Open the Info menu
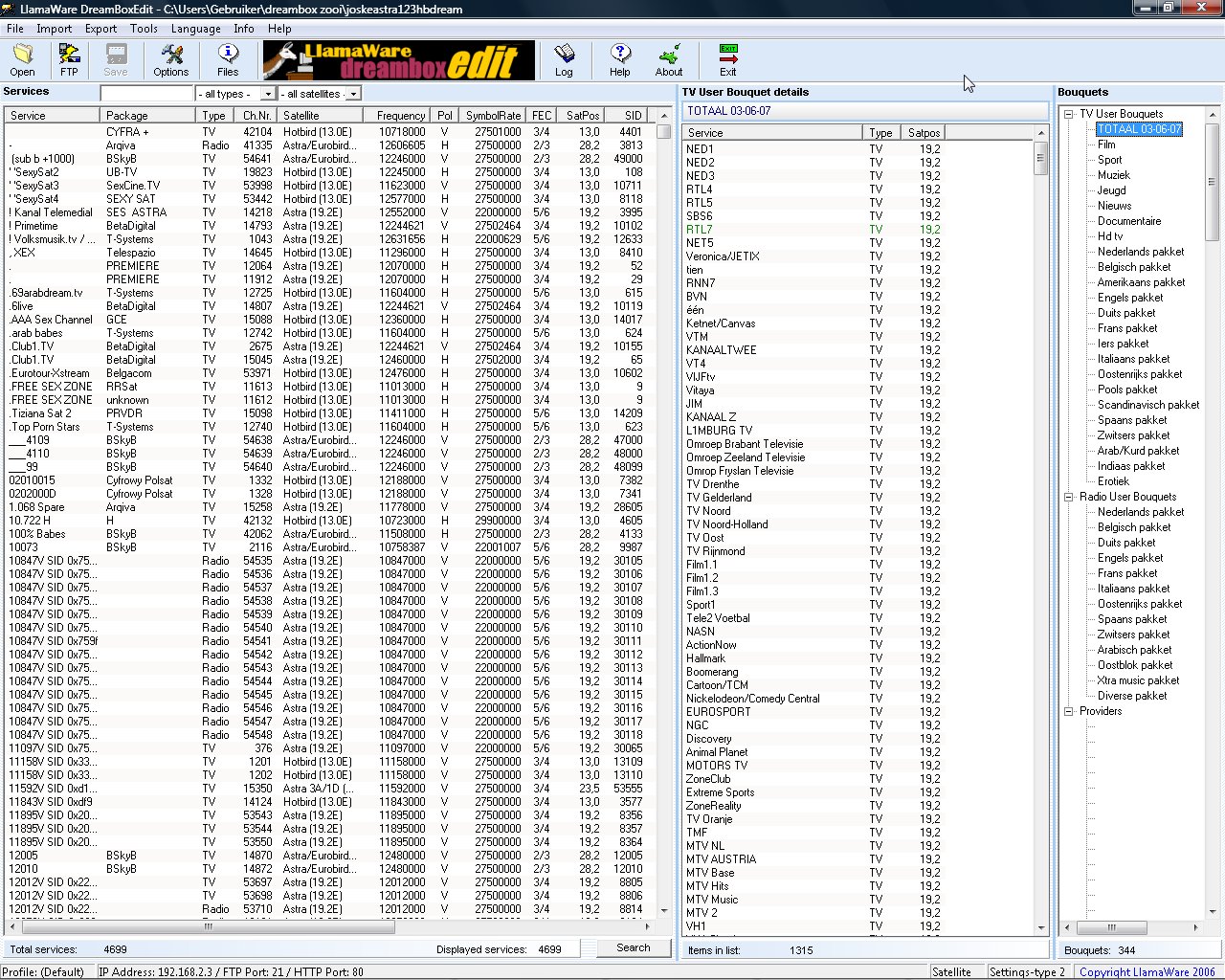Viewport: 1225px width, 980px height. (x=244, y=29)
